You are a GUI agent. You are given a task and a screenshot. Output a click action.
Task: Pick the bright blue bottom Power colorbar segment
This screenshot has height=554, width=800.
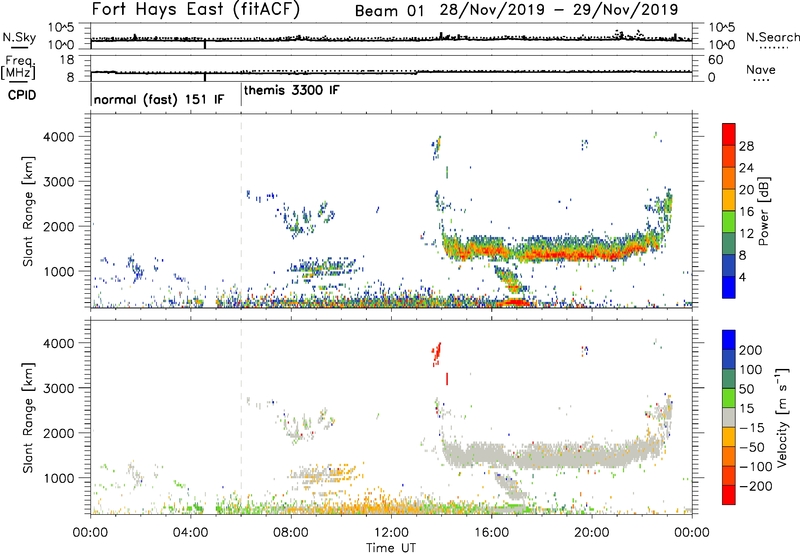[x=729, y=287]
